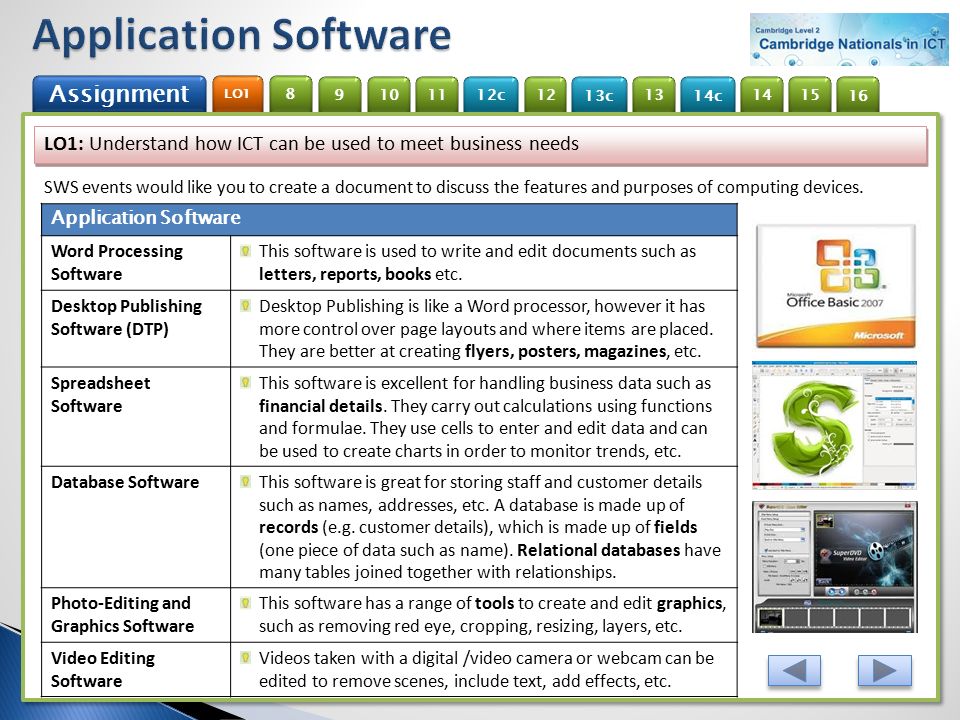Click the bold word 'graphics'
The height and width of the screenshot is (720, 960).
pyautogui.click(x=689, y=604)
